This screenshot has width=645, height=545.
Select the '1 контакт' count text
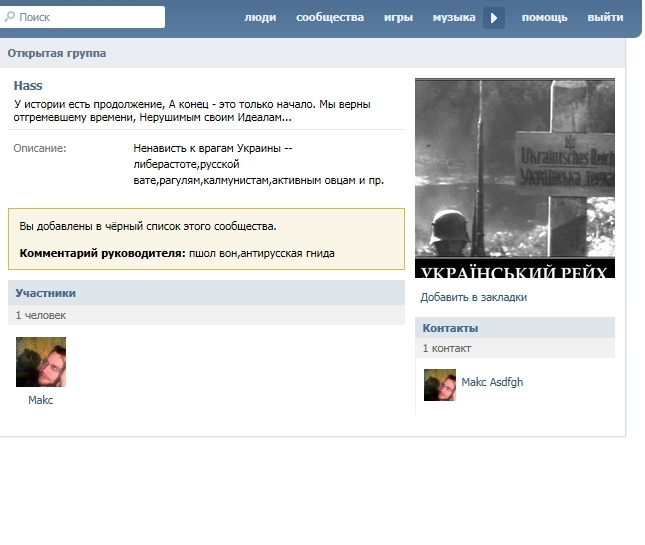[447, 348]
